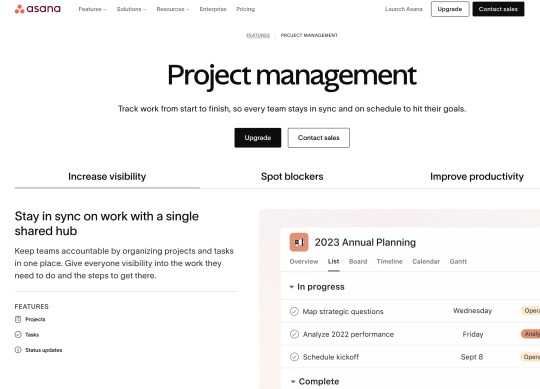540x389 pixels.
Task: Mark Map strategic questions task complete
Action: pos(294,312)
